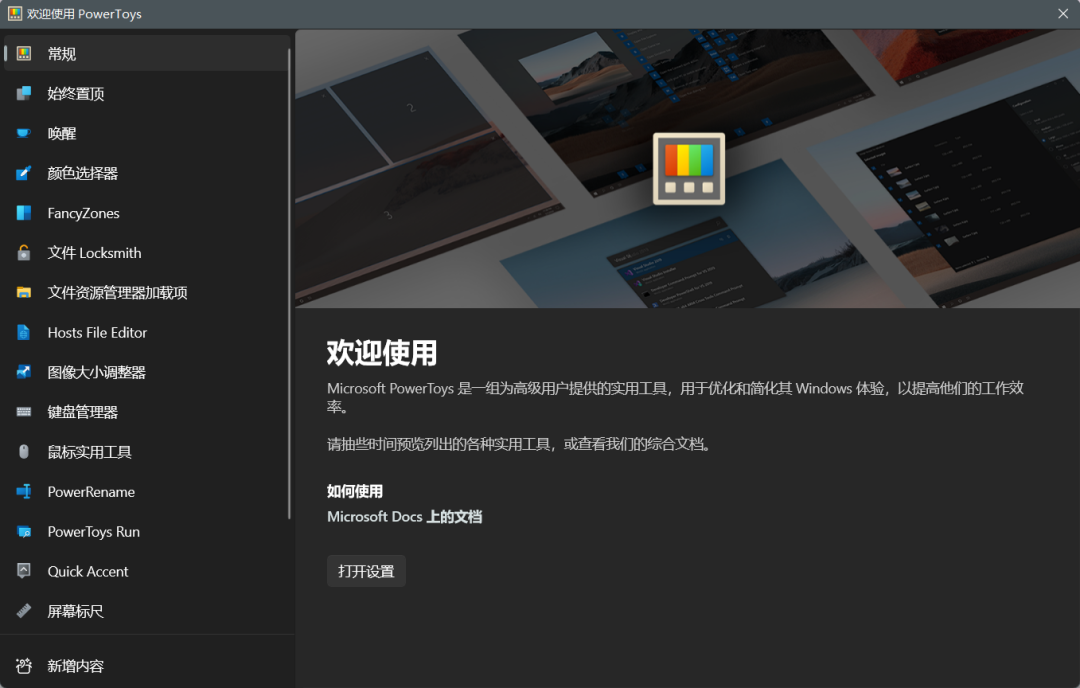Image resolution: width=1080 pixels, height=688 pixels.
Task: Open PowerRename entry
Action: coord(147,492)
